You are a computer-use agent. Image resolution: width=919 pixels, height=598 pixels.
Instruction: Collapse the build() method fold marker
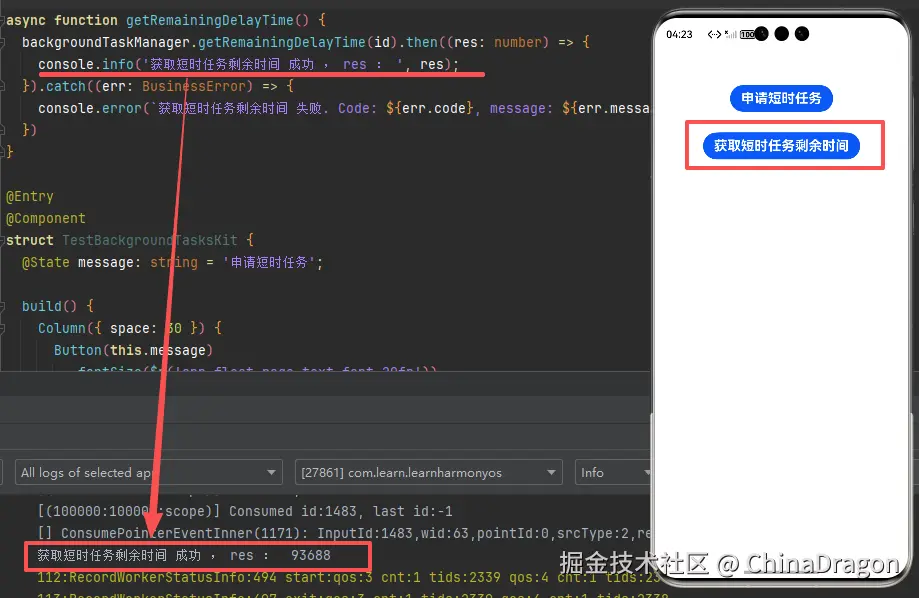[x=2, y=306]
